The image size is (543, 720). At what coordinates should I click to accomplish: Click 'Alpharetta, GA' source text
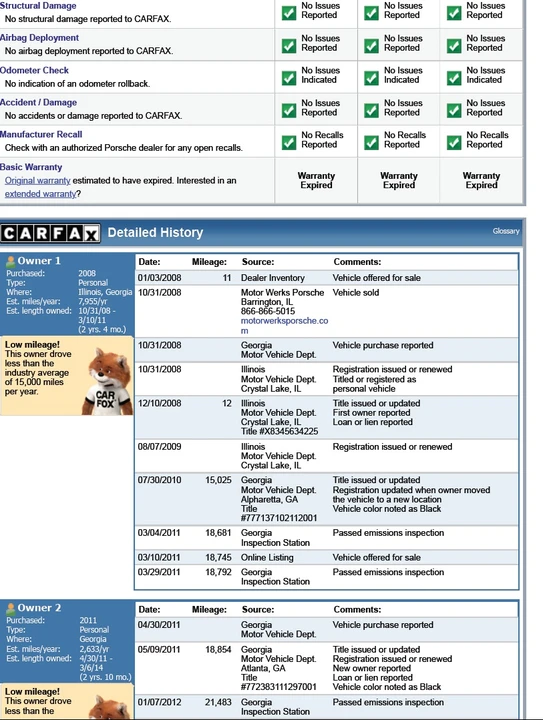click(x=269, y=499)
